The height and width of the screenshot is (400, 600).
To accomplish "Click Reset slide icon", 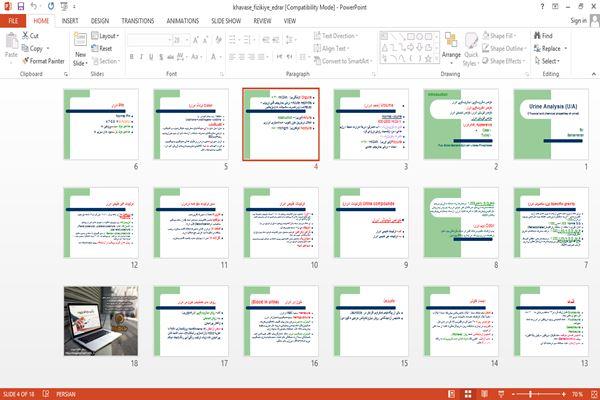I will click(x=95, y=48).
